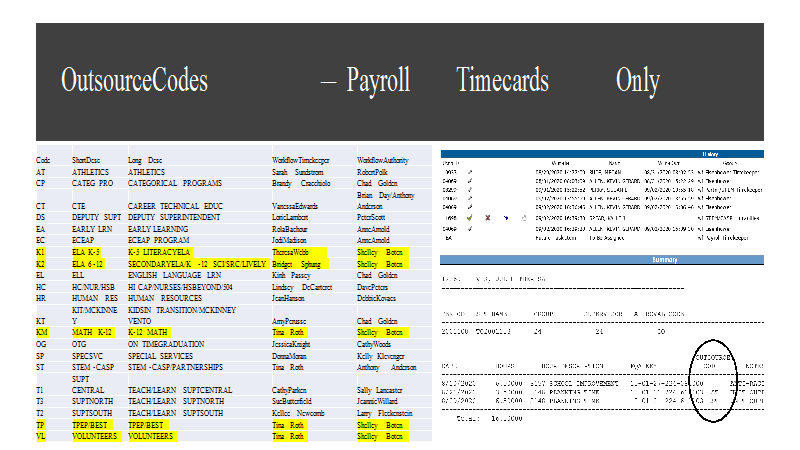The height and width of the screenshot is (450, 800).
Task: Select the highlighted VL code cell
Action: [41, 436]
